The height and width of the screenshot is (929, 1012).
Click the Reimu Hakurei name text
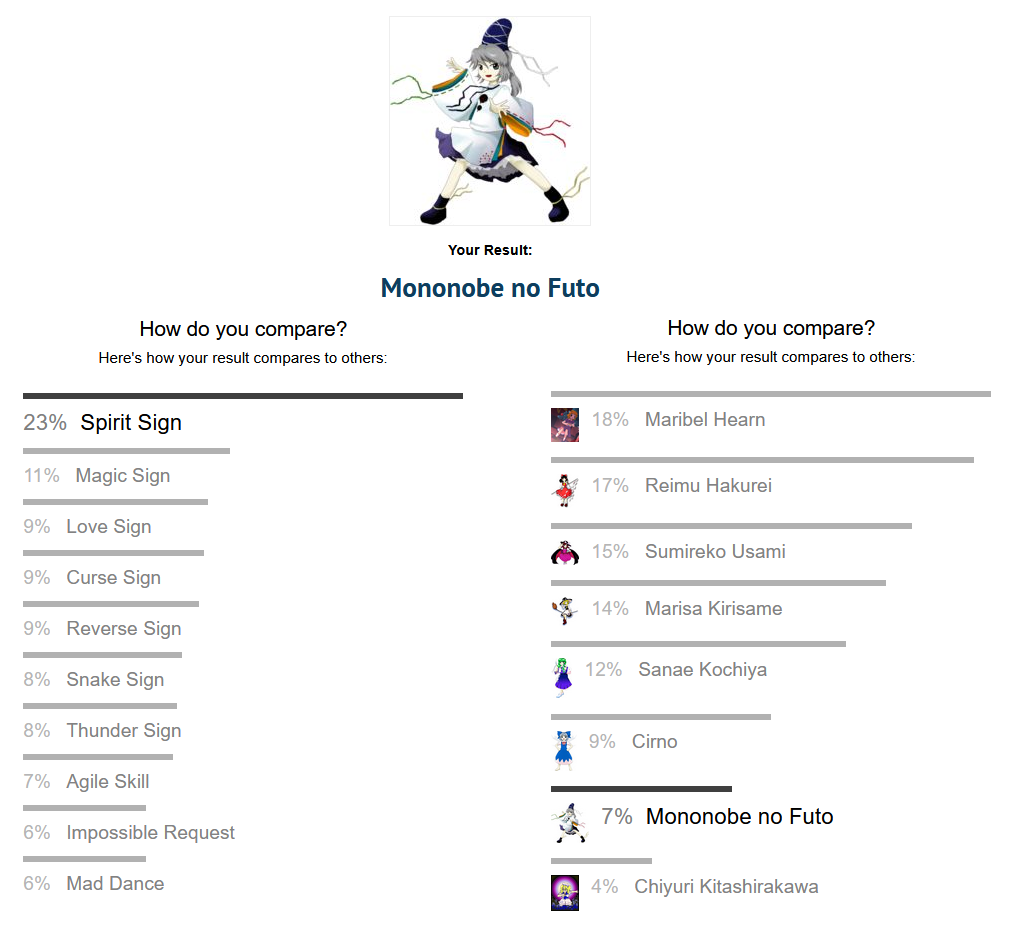pos(708,486)
